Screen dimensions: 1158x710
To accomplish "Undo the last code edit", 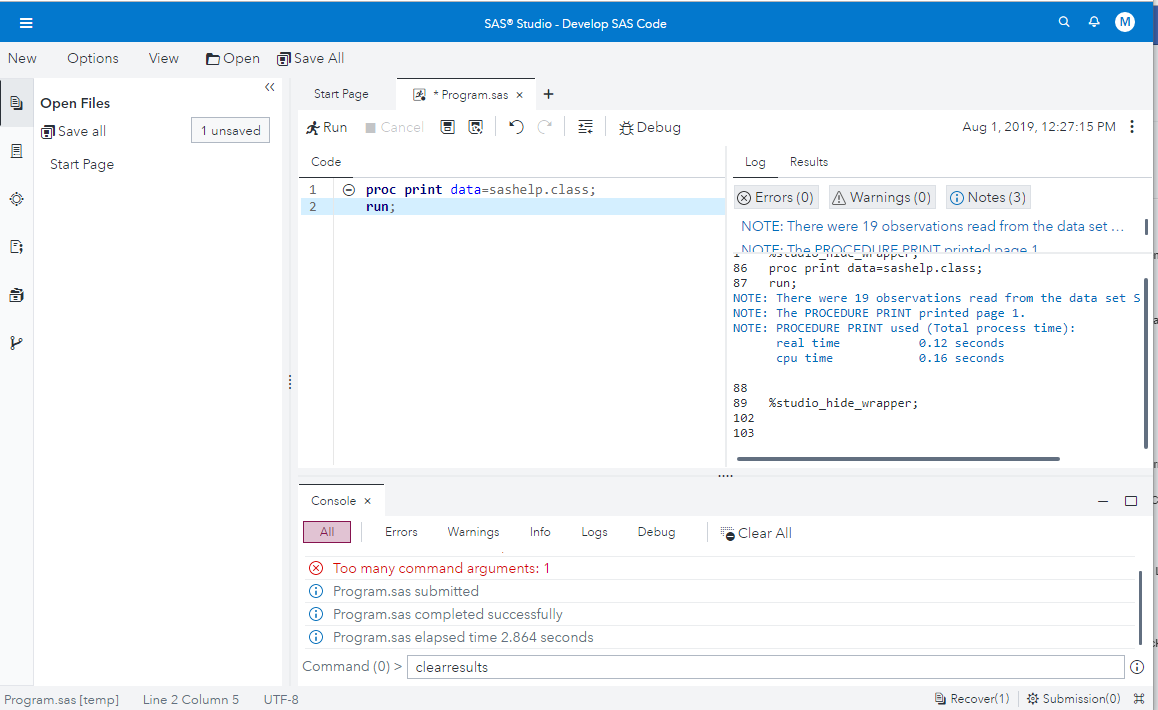I will 516,127.
